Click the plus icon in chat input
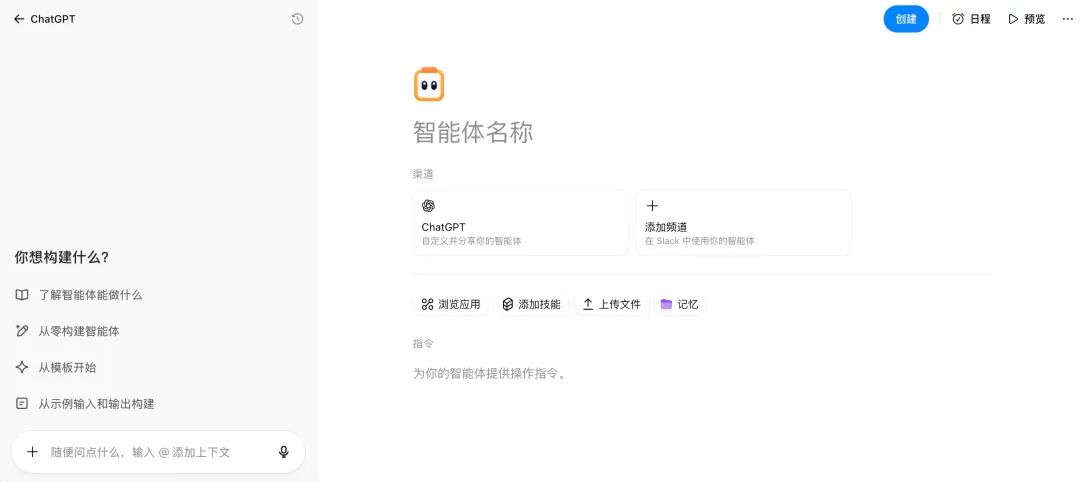The image size is (1080, 482). coord(32,452)
